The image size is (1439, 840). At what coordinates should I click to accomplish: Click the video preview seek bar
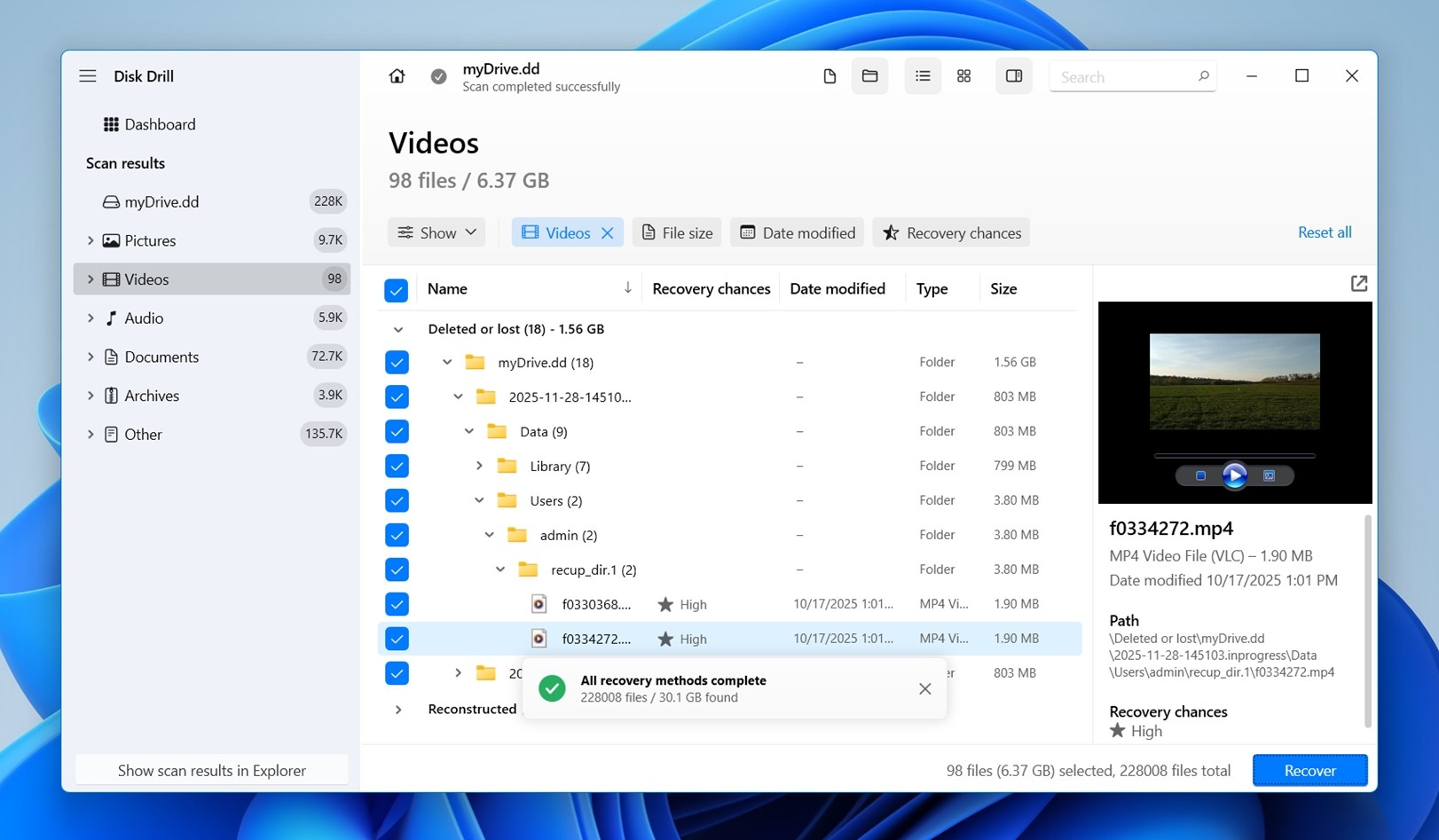pyautogui.click(x=1234, y=456)
